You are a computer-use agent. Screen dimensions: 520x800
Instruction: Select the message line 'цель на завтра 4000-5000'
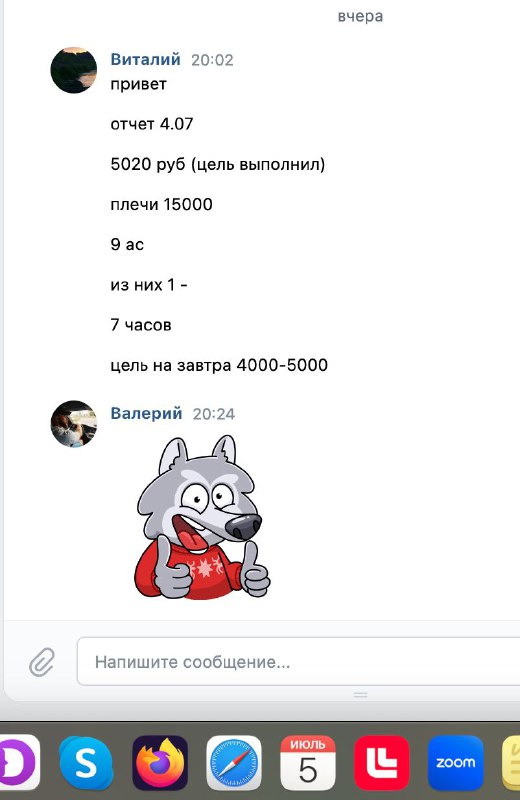click(x=219, y=365)
